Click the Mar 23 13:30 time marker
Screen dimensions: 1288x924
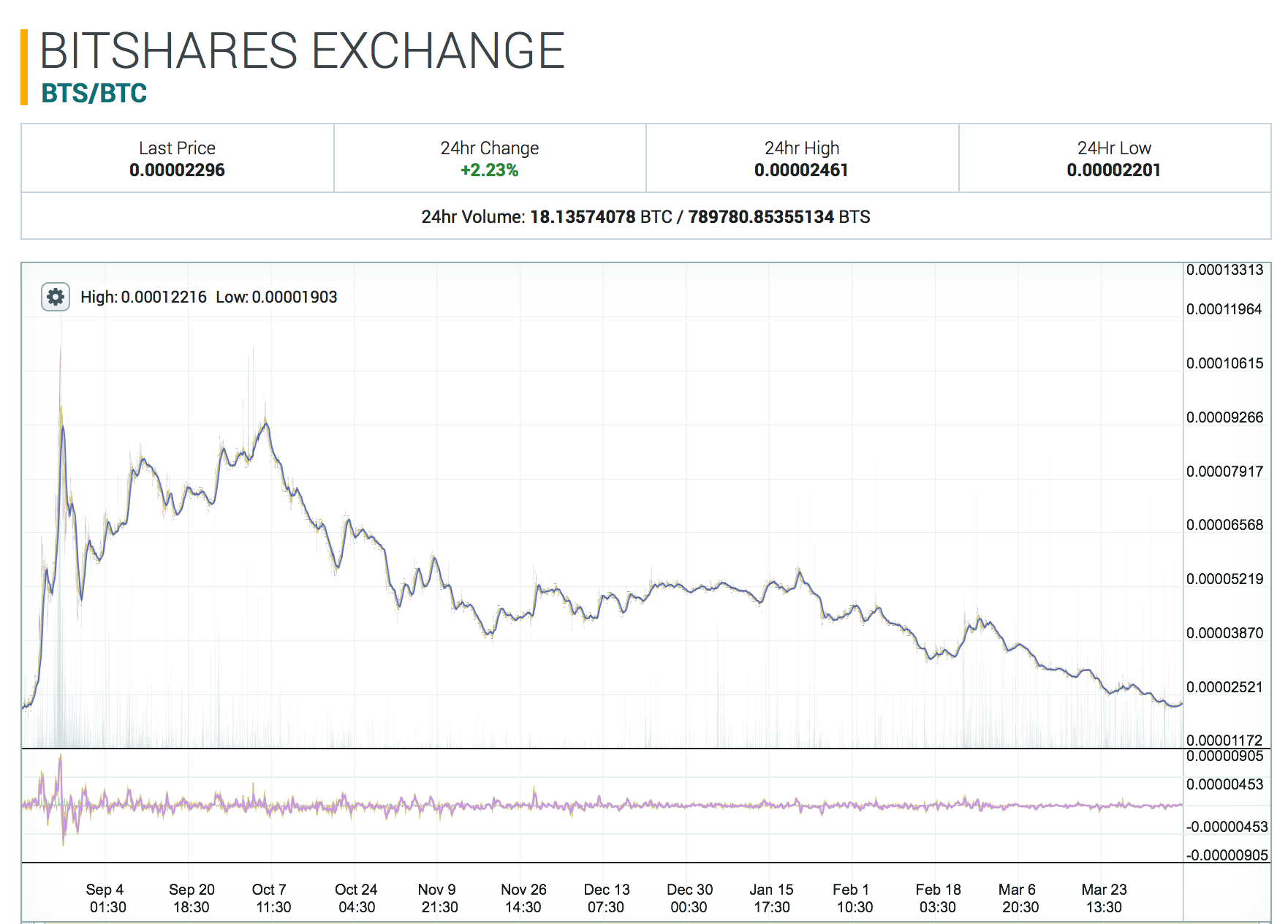(x=1104, y=898)
